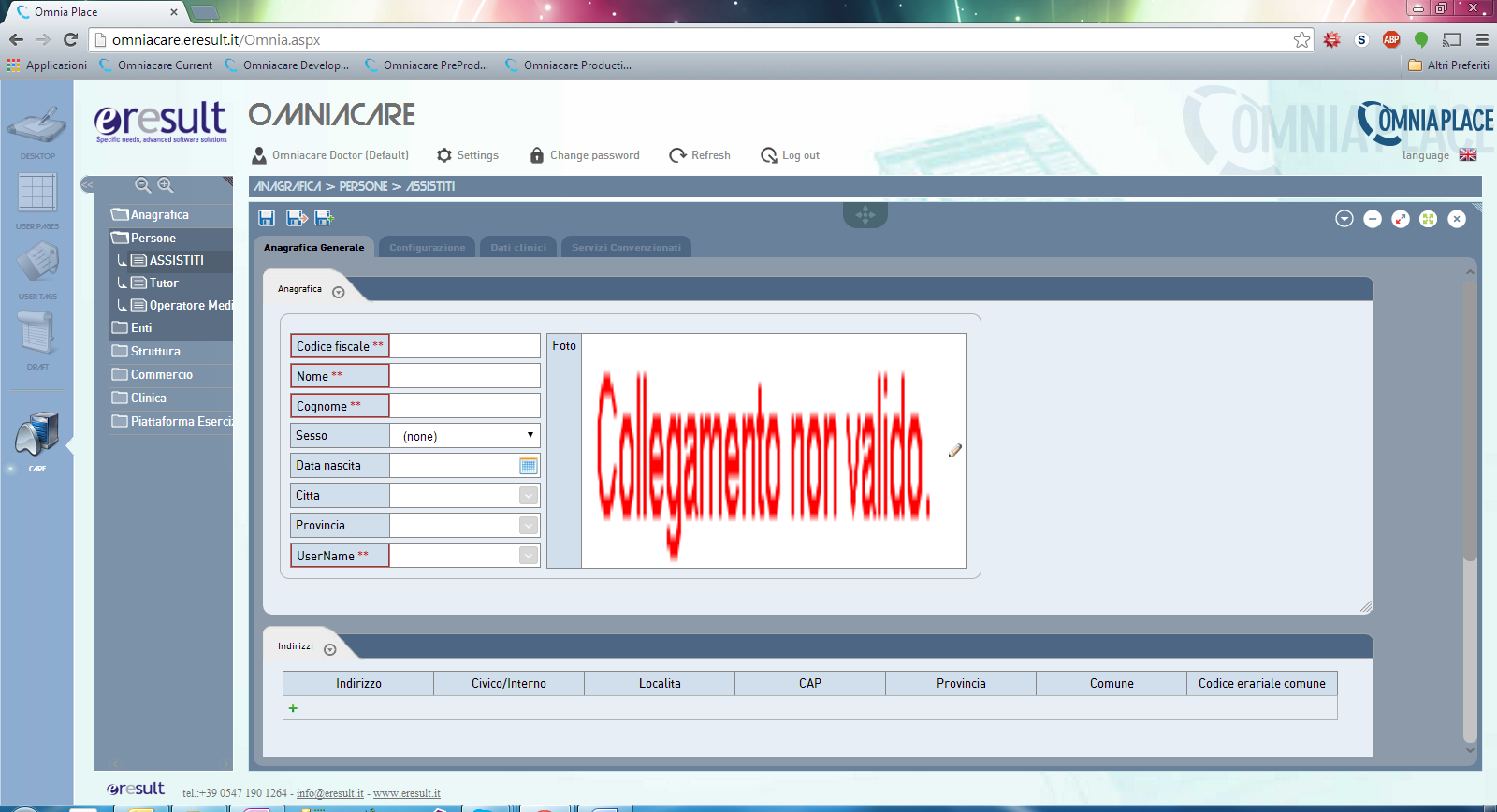
Task: Add new address row plus icon
Action: (x=293, y=708)
